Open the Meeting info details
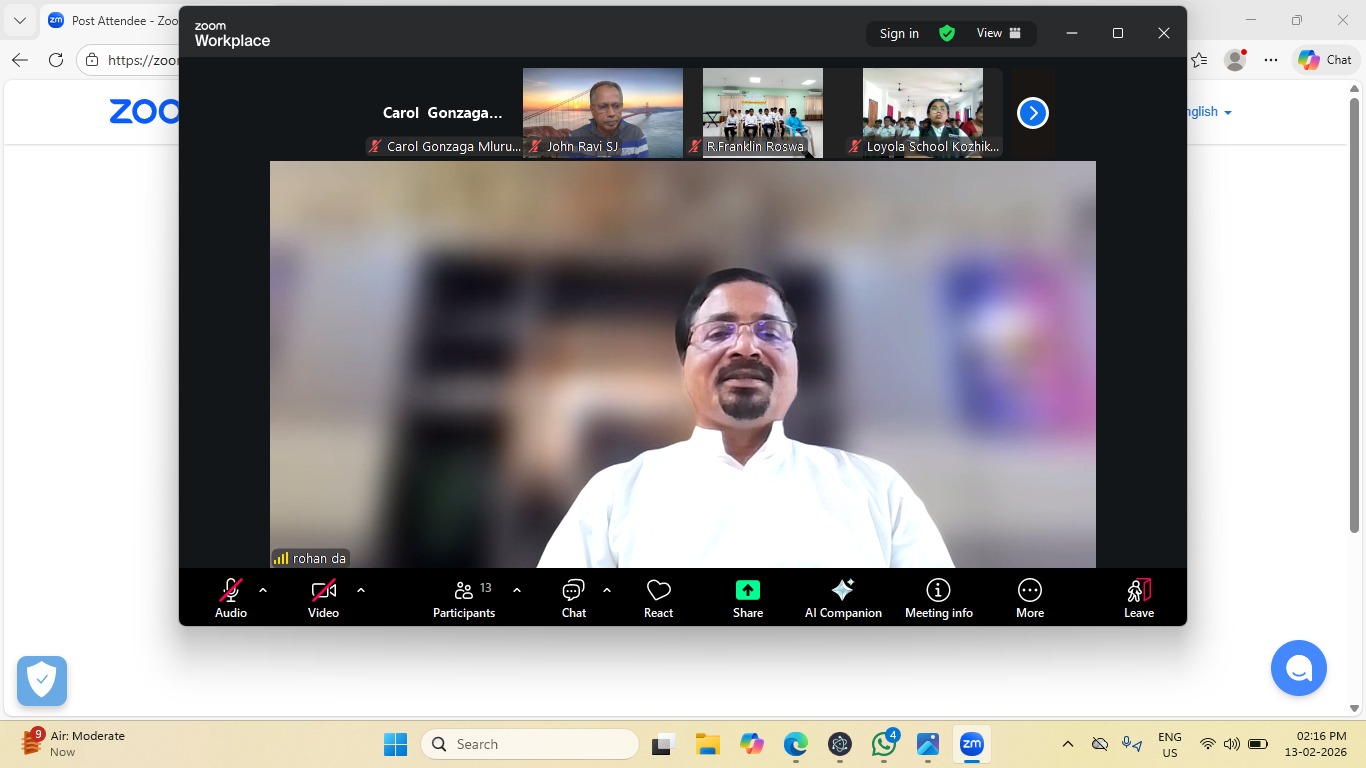This screenshot has height=768, width=1366. point(938,598)
